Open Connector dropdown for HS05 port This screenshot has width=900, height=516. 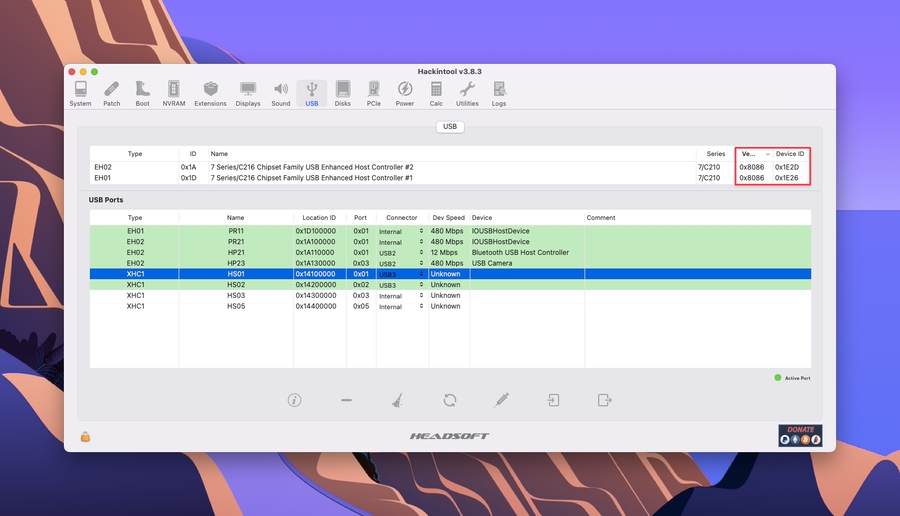click(401, 307)
